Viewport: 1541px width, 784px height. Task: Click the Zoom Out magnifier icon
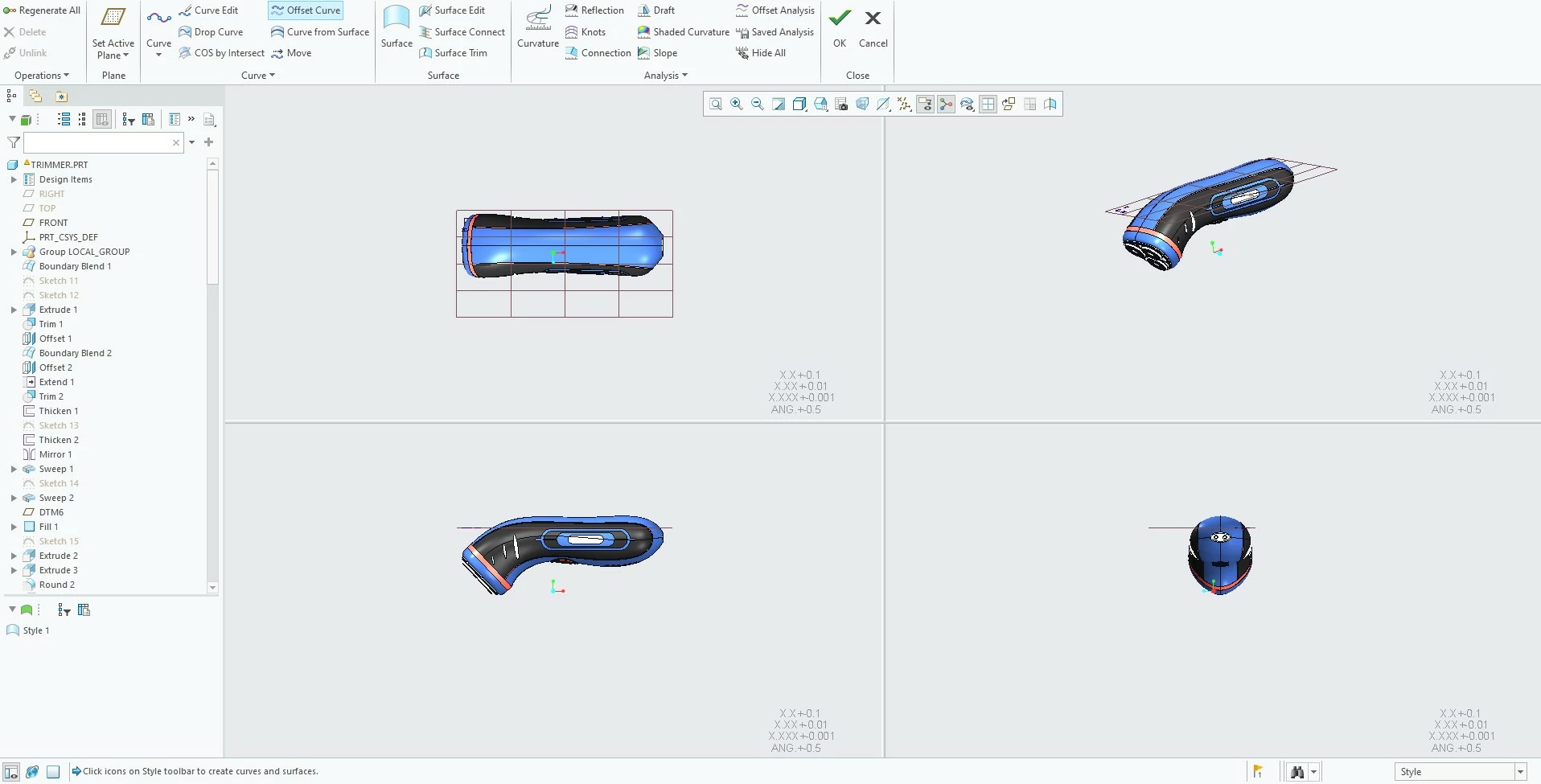point(758,105)
